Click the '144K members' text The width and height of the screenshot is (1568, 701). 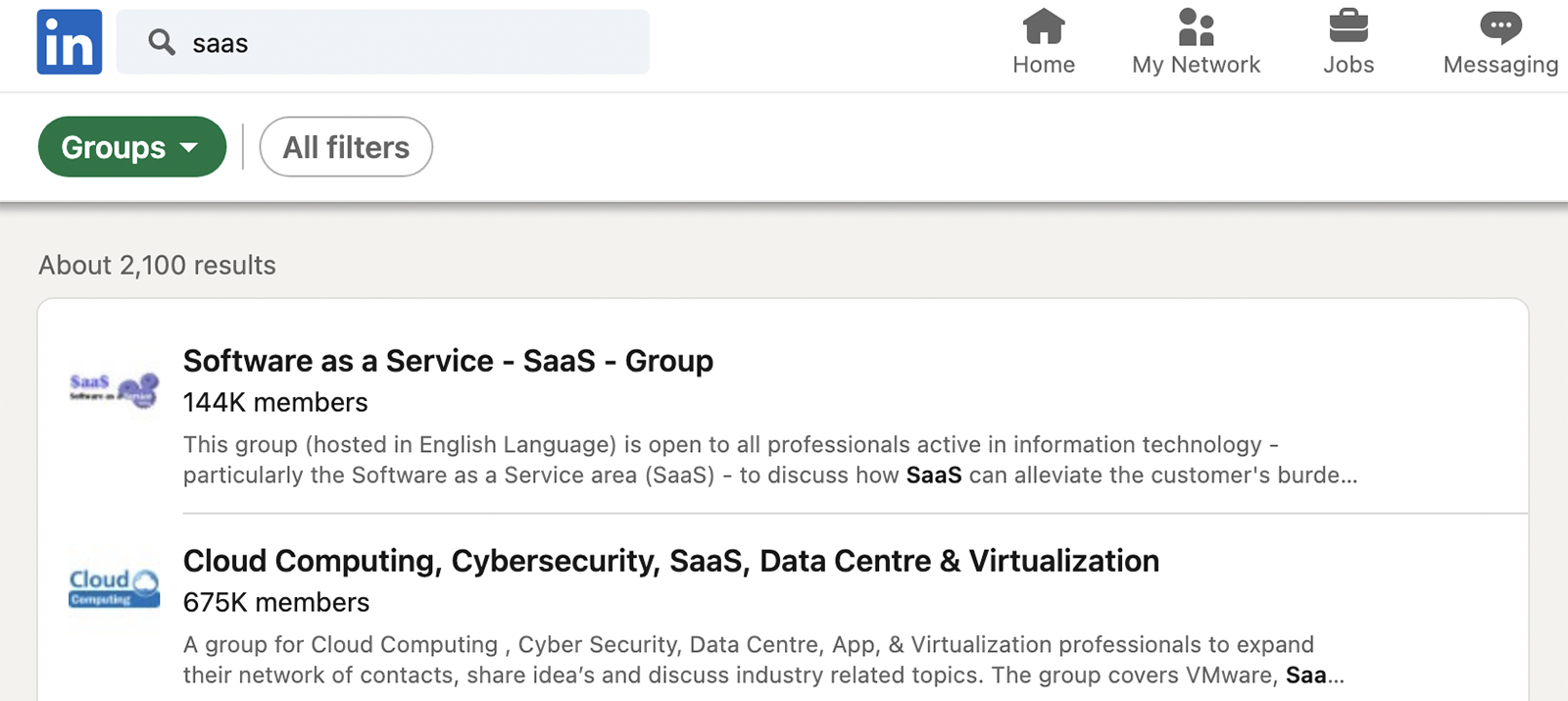pos(275,402)
